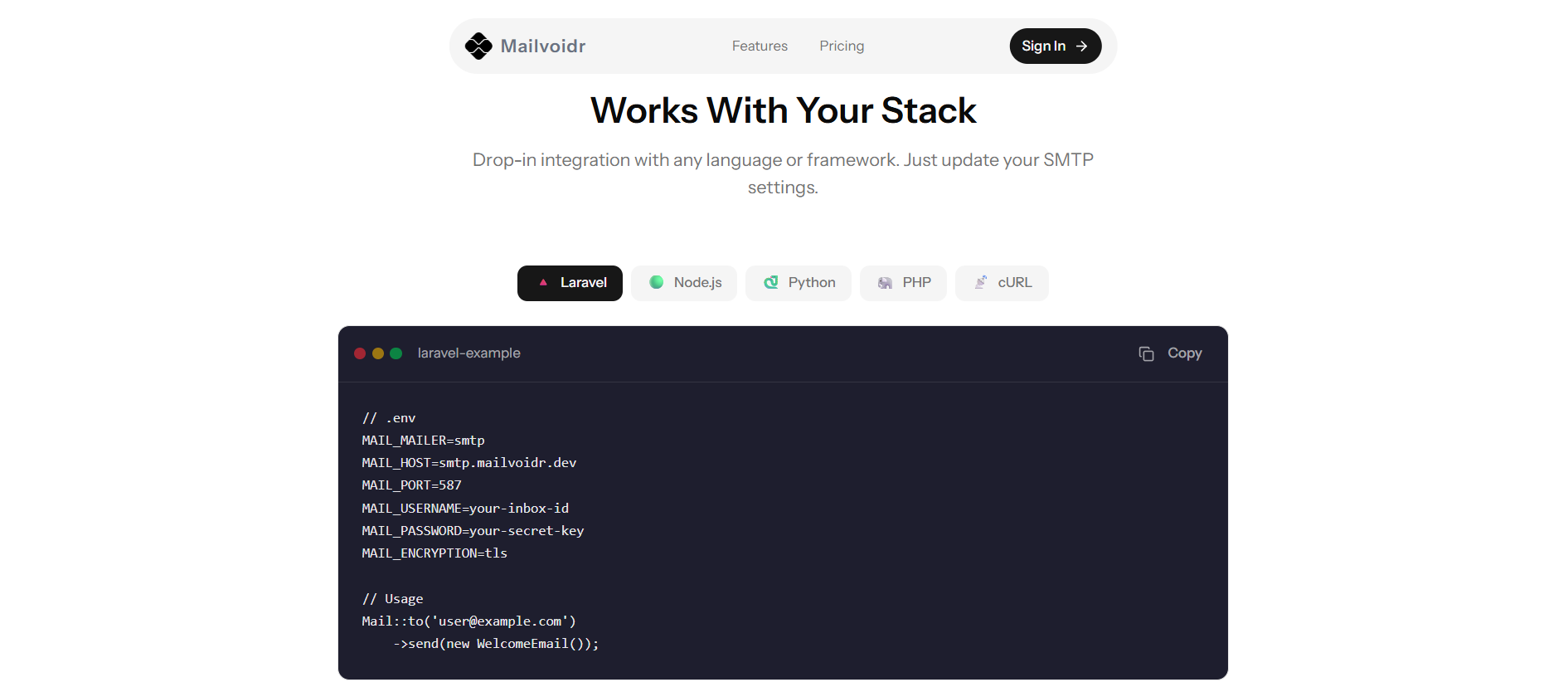Click the MAIL_ENCRYPTION=tls line
The width and height of the screenshot is (1568, 682).
(434, 553)
